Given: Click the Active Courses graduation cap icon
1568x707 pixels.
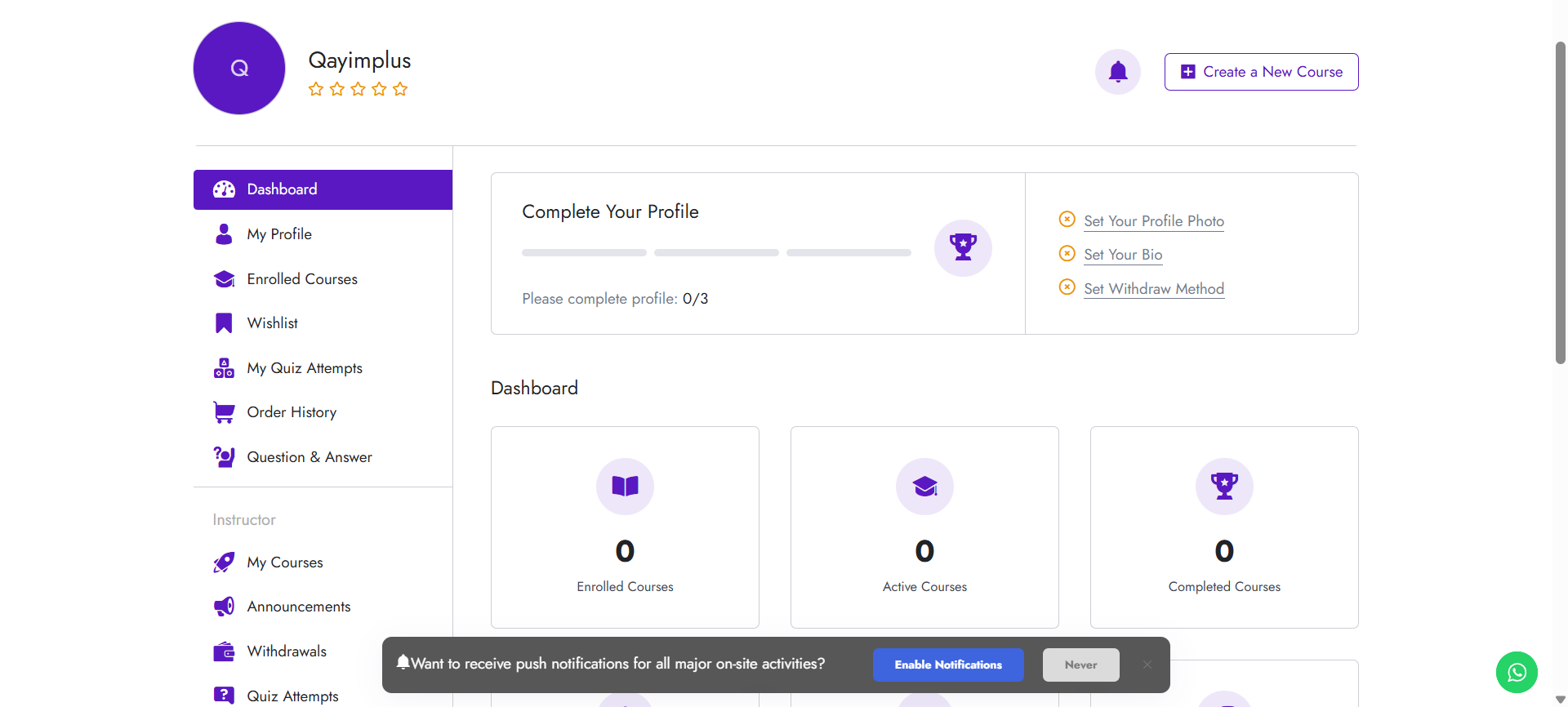Looking at the screenshot, I should pos(924,487).
